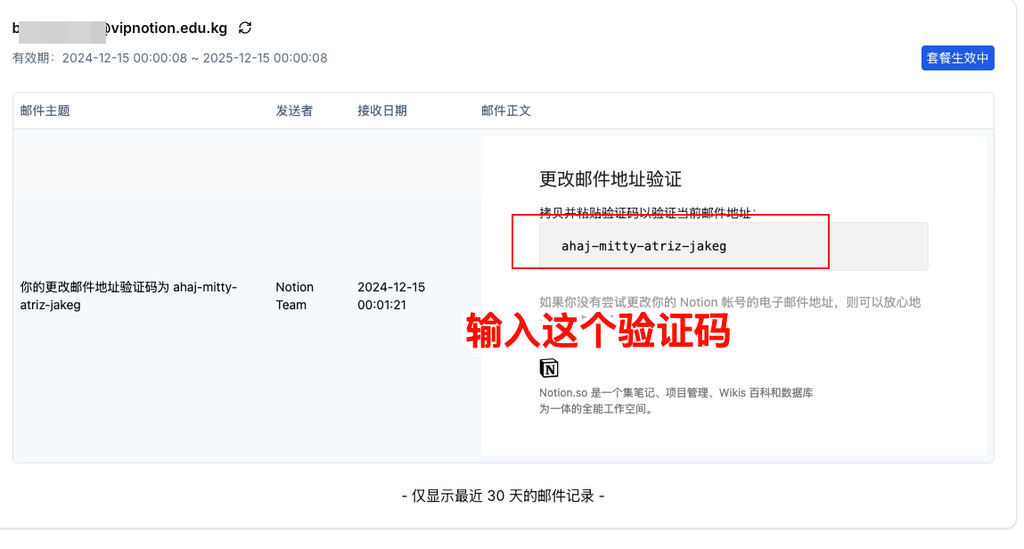
Task: Click the vipnotion.edu.kg email address at the top
Action: [120, 28]
